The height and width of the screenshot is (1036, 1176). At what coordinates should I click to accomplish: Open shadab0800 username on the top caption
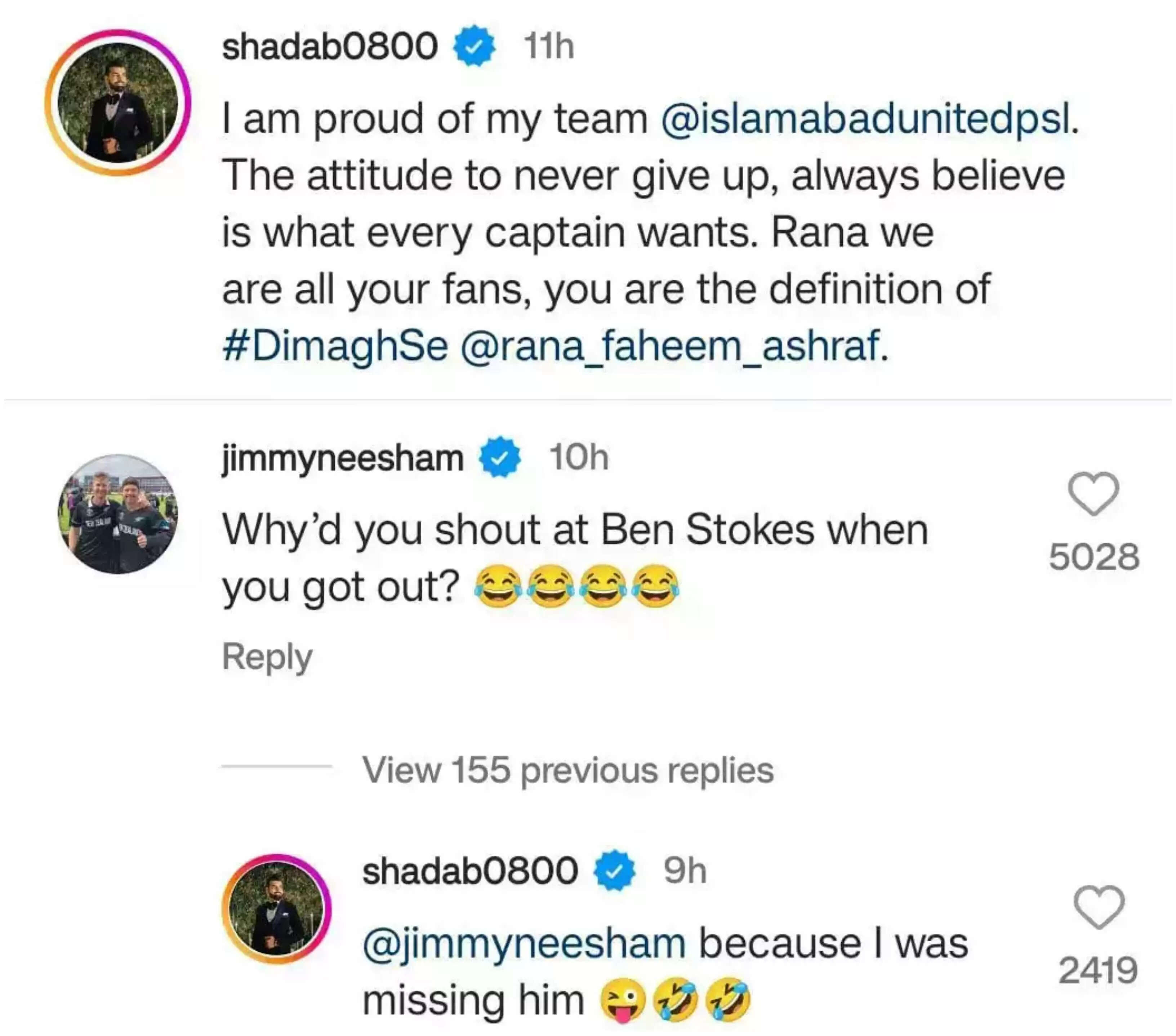point(330,46)
